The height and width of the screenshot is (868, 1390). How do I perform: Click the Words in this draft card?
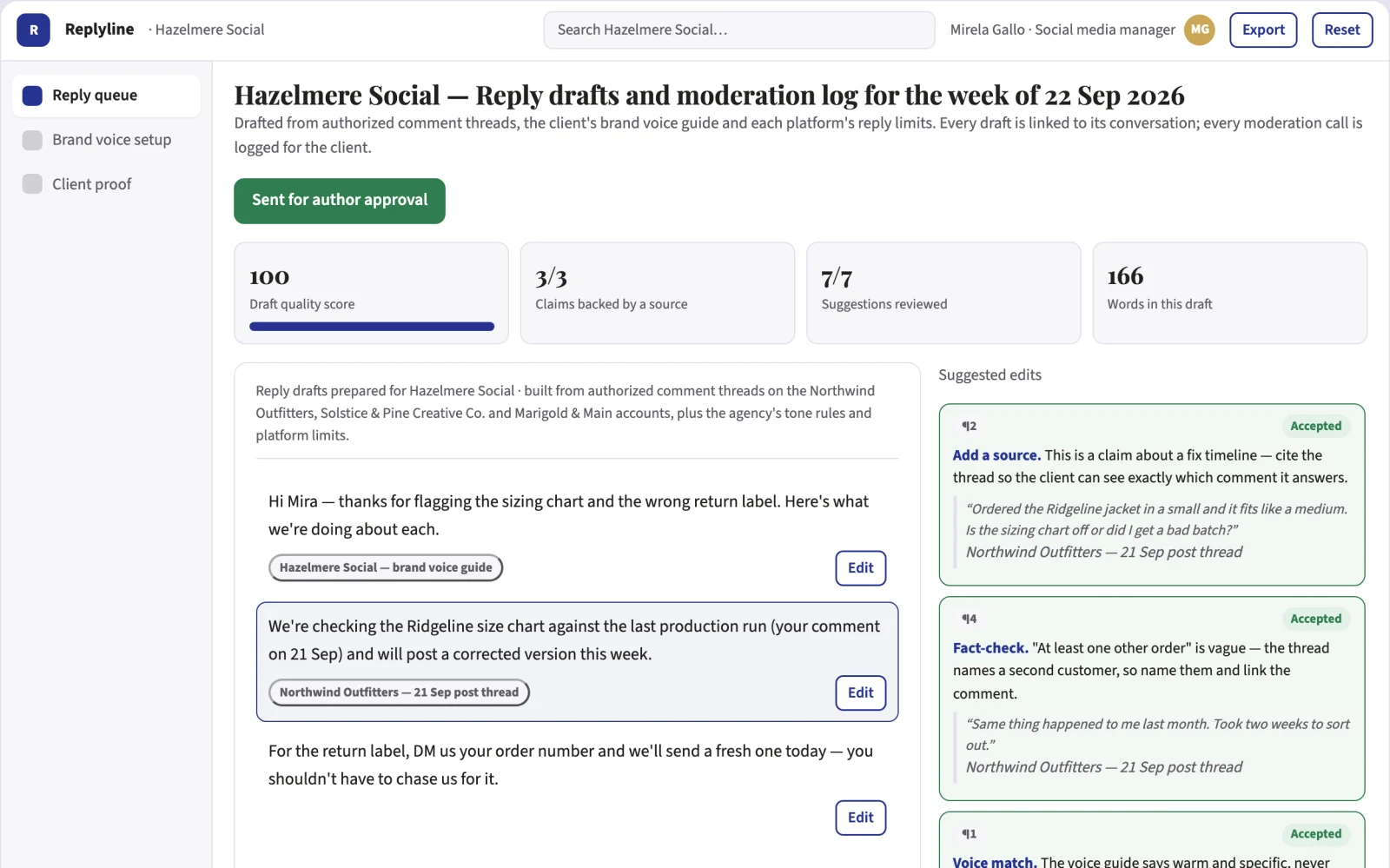[1230, 293]
